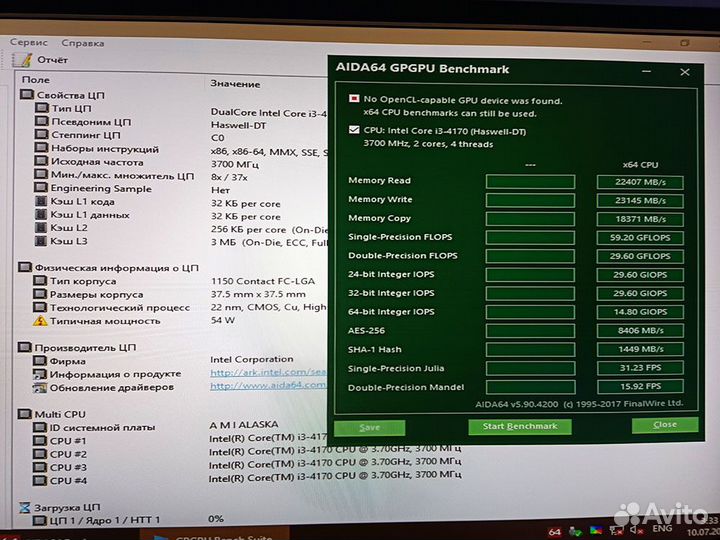Click the icon beside Тип корпуса

click(40, 281)
